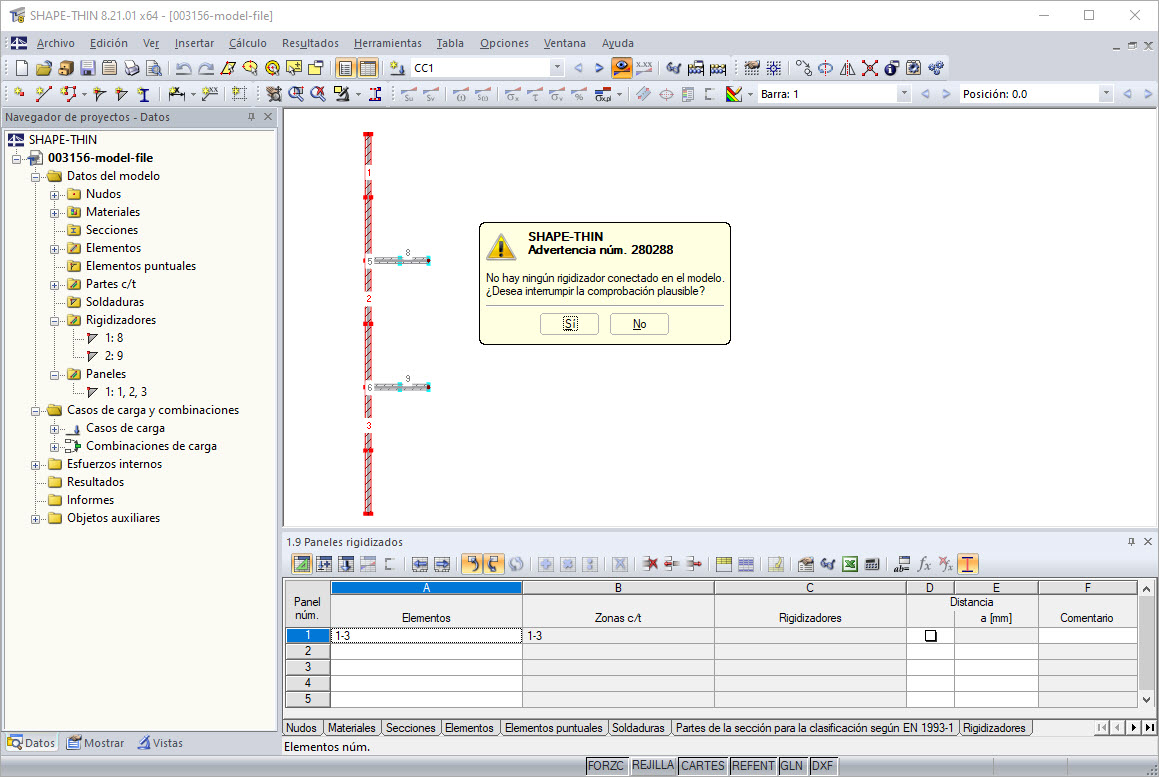Screen dimensions: 1159x777
Task: Toggle REFENT in the status bar
Action: coord(752,766)
